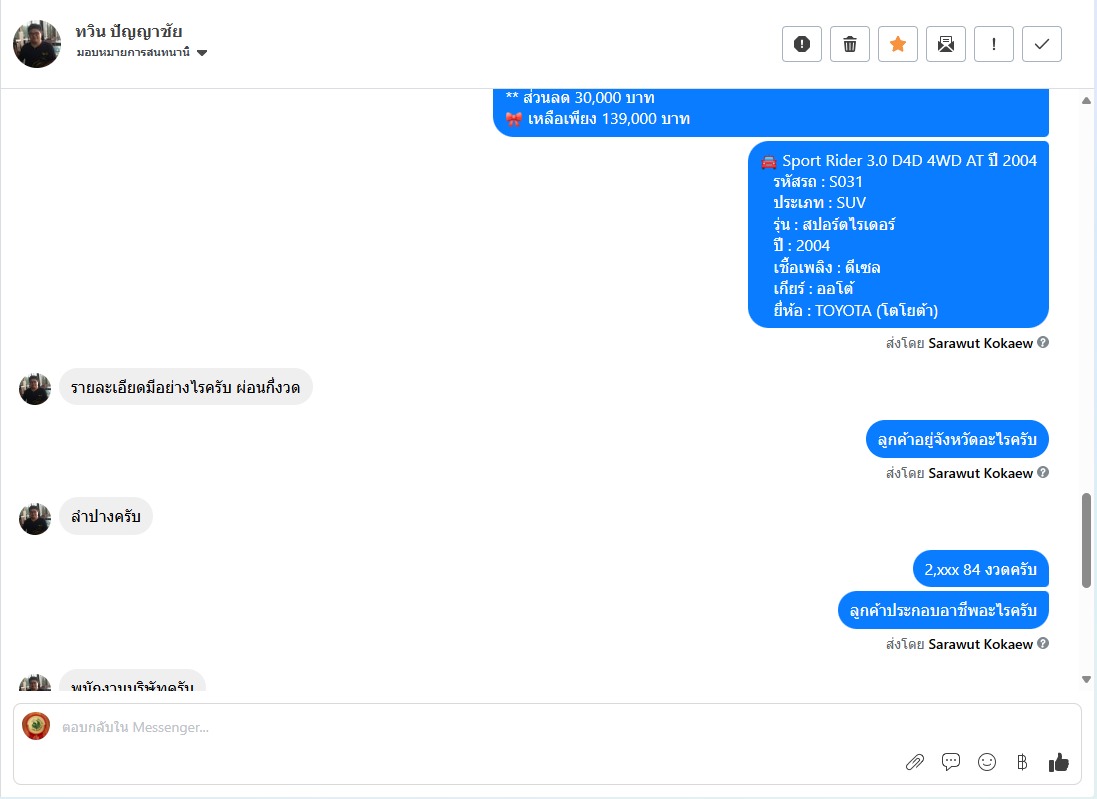Mark conversation as unread envelope icon
The image size is (1097, 799).
click(x=946, y=44)
